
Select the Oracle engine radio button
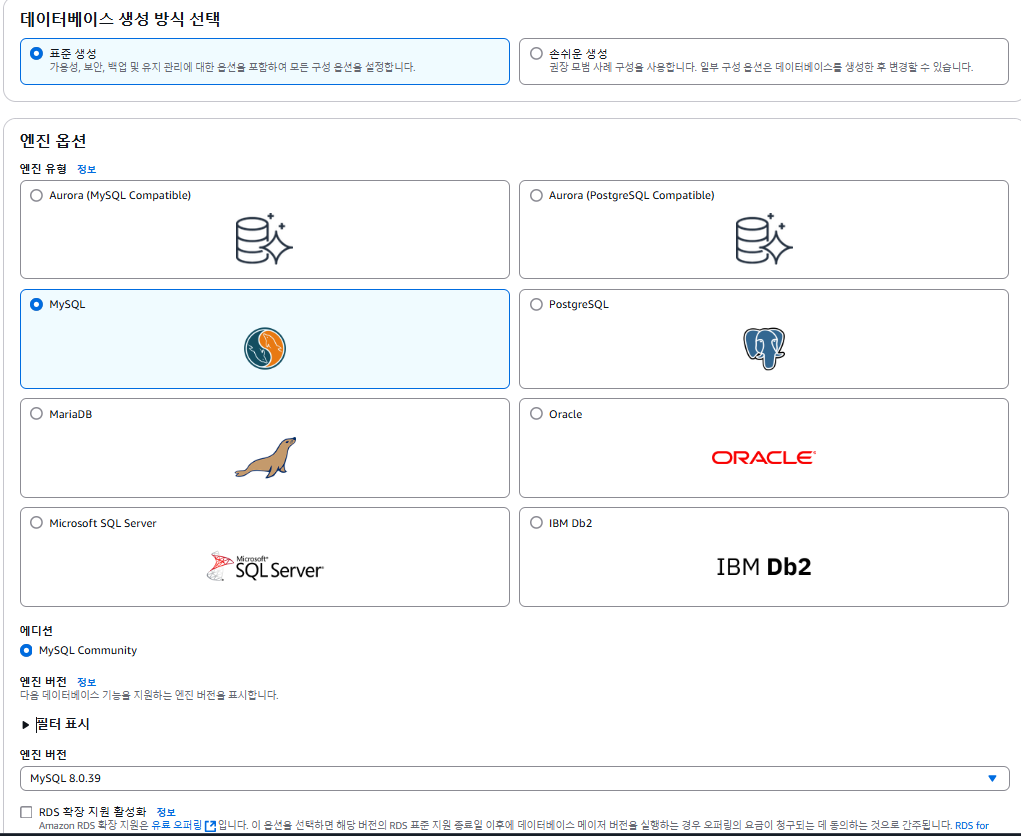pos(536,413)
